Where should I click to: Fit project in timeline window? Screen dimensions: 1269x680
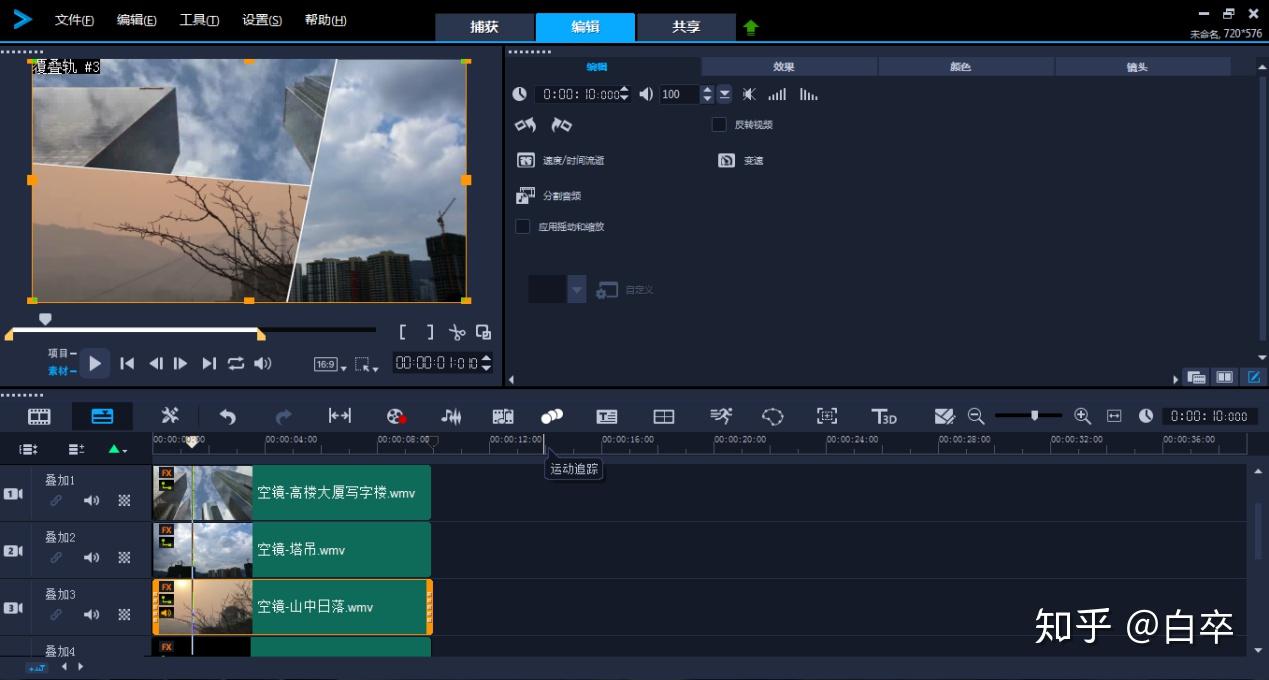pos(1115,416)
